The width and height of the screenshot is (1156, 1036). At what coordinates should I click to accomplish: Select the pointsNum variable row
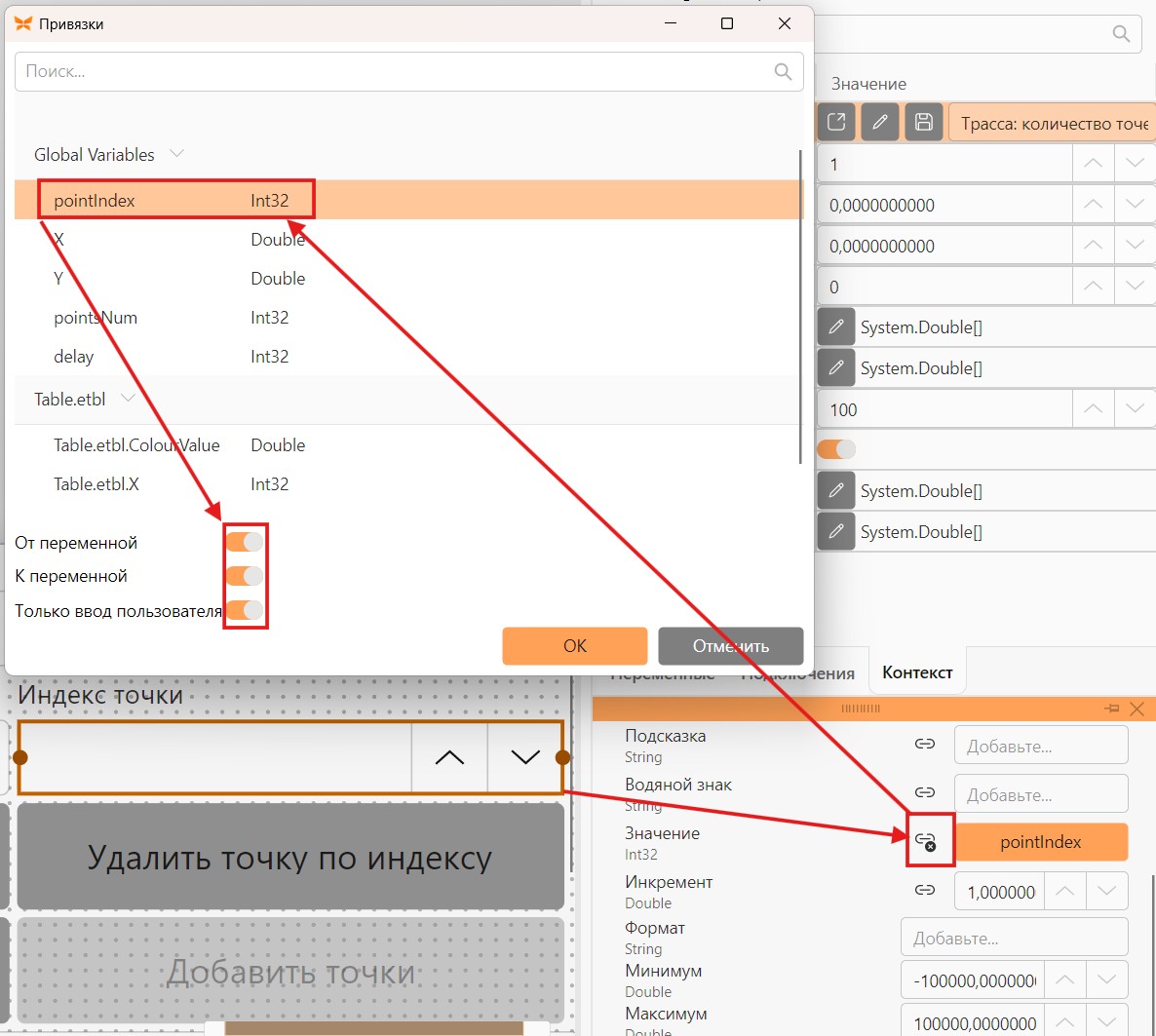tap(407, 318)
